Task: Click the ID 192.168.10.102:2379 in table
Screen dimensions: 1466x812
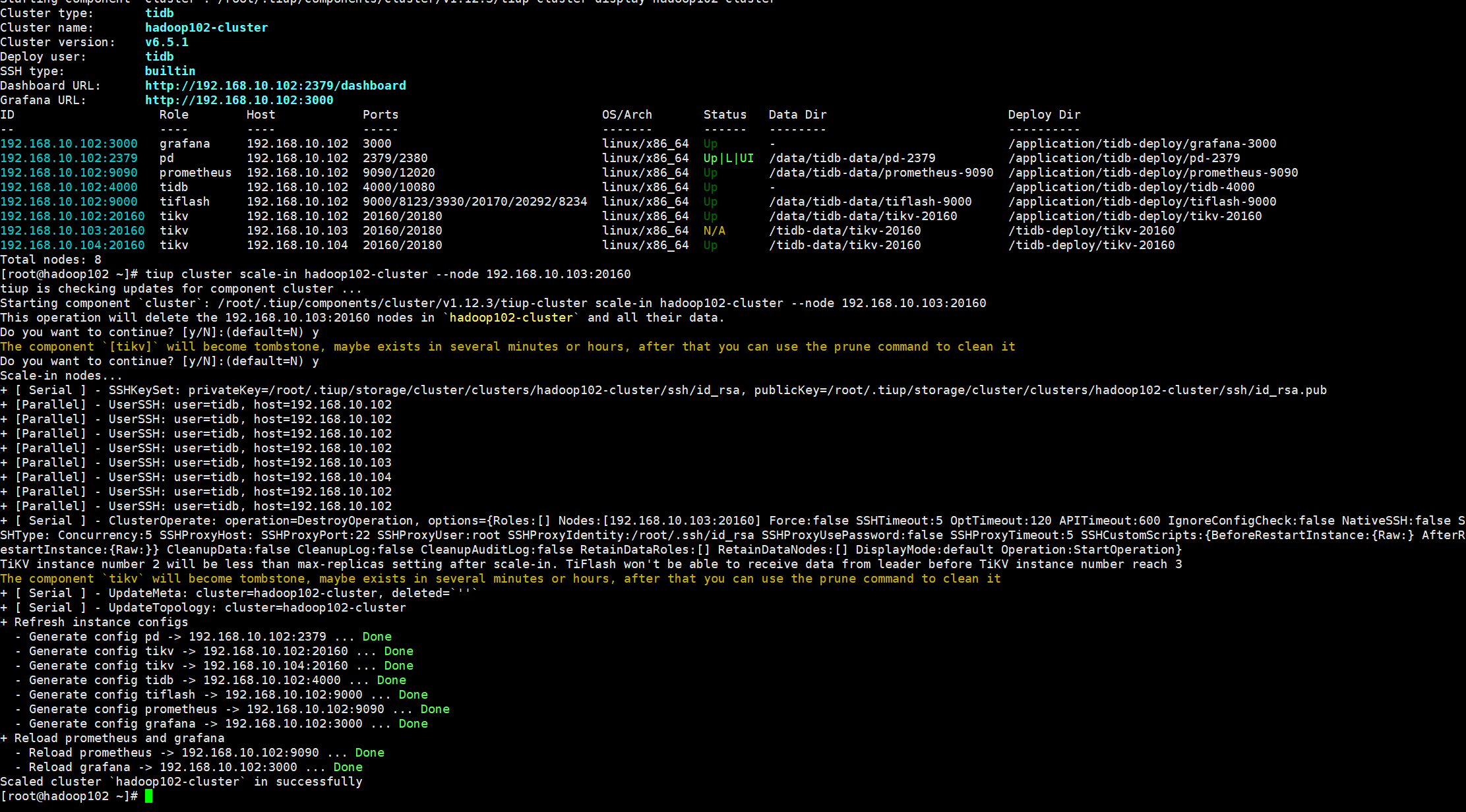Action: [69, 158]
